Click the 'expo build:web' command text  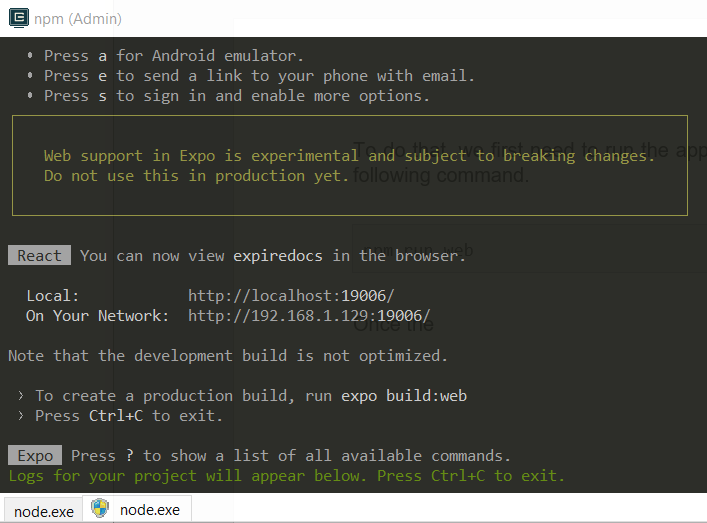[x=404, y=396]
